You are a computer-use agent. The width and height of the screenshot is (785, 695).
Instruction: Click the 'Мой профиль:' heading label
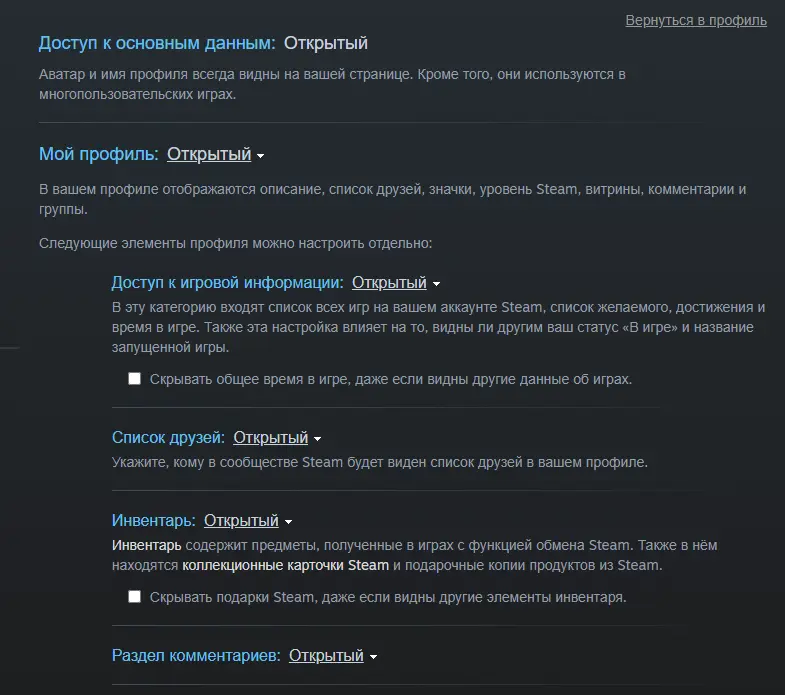tap(99, 154)
